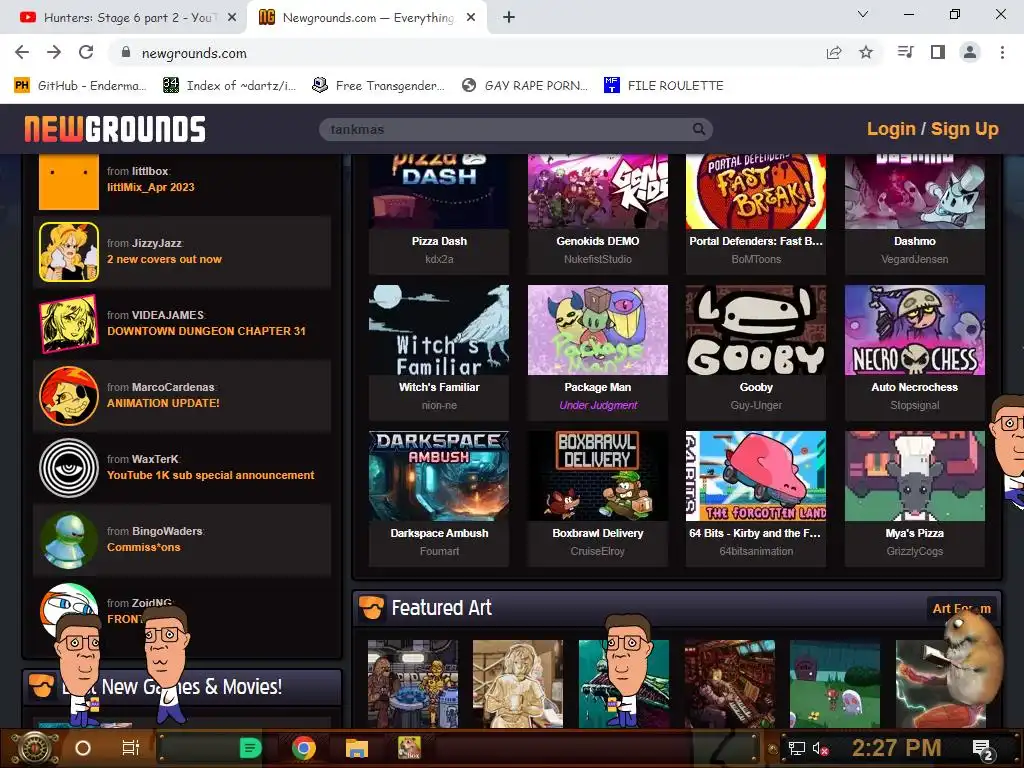Screen dimensions: 1024x768
Task: Open the Mya's Pizza thumbnail
Action: click(914, 476)
